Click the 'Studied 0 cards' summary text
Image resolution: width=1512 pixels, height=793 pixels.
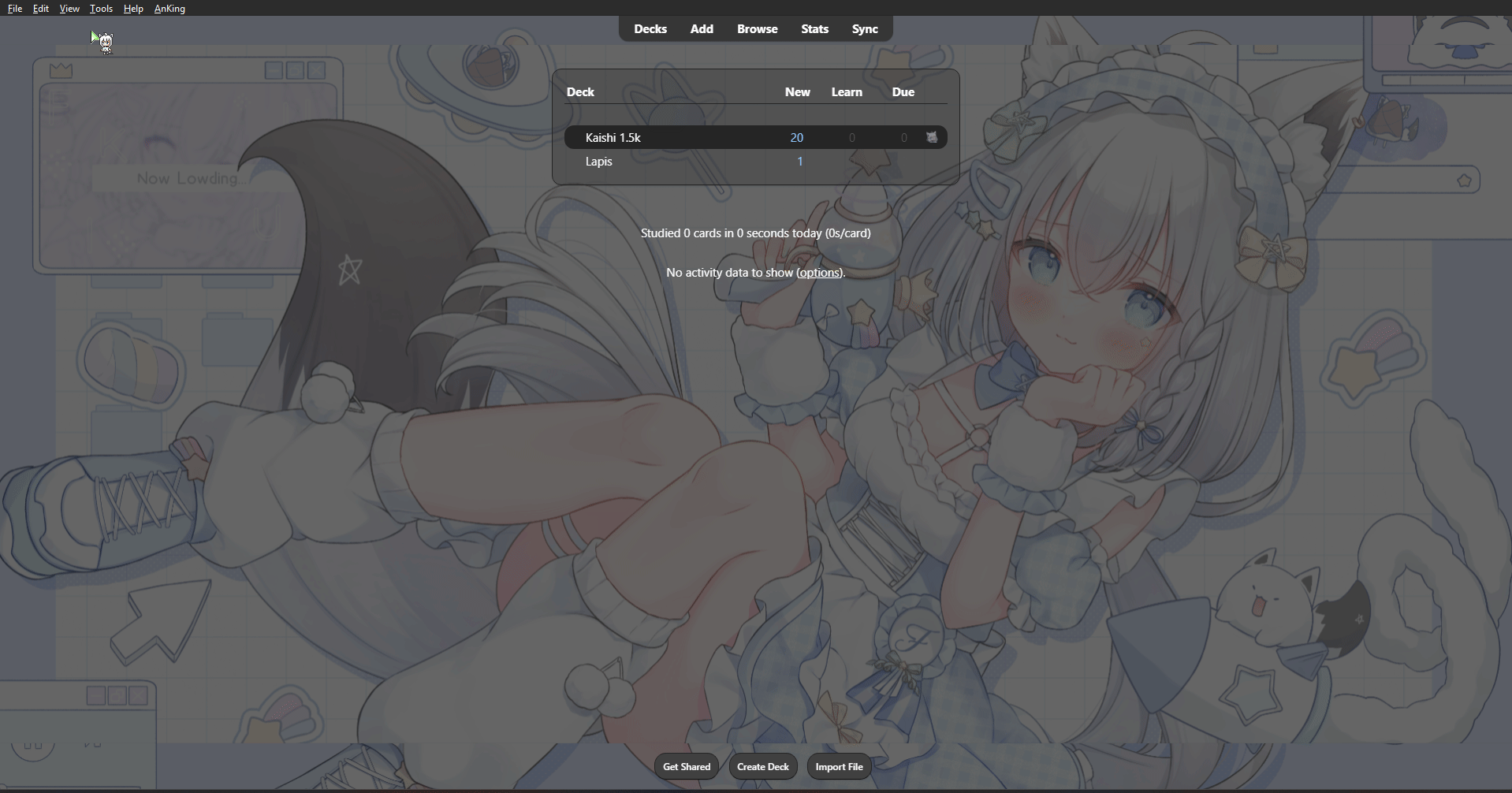point(755,233)
